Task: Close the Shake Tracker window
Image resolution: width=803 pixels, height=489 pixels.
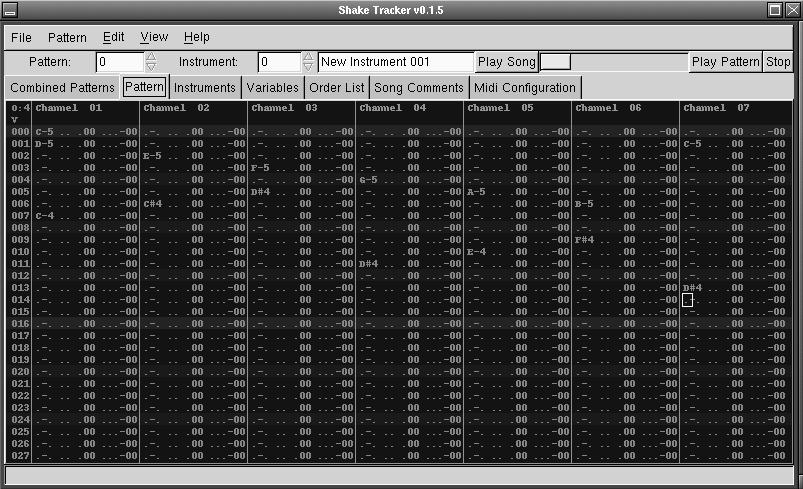Action: coord(793,10)
